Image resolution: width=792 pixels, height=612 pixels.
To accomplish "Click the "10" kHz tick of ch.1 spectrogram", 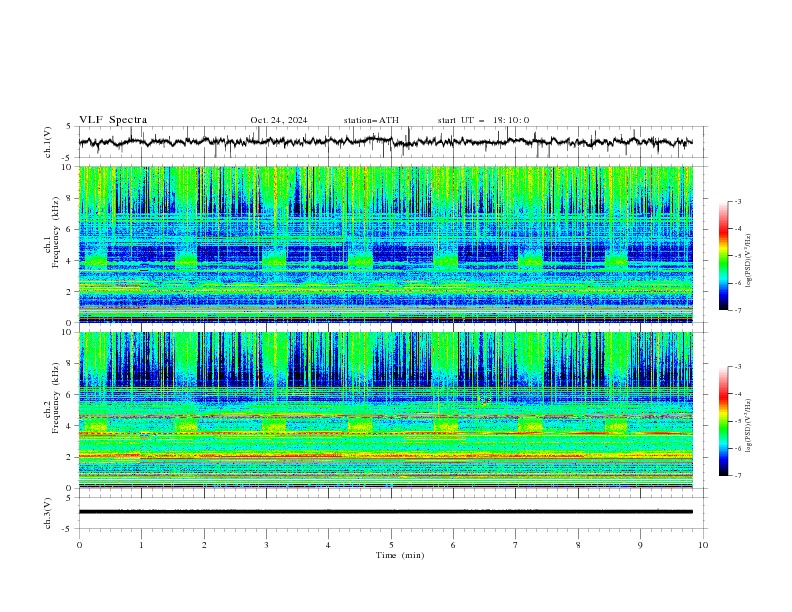I will click(x=69, y=167).
